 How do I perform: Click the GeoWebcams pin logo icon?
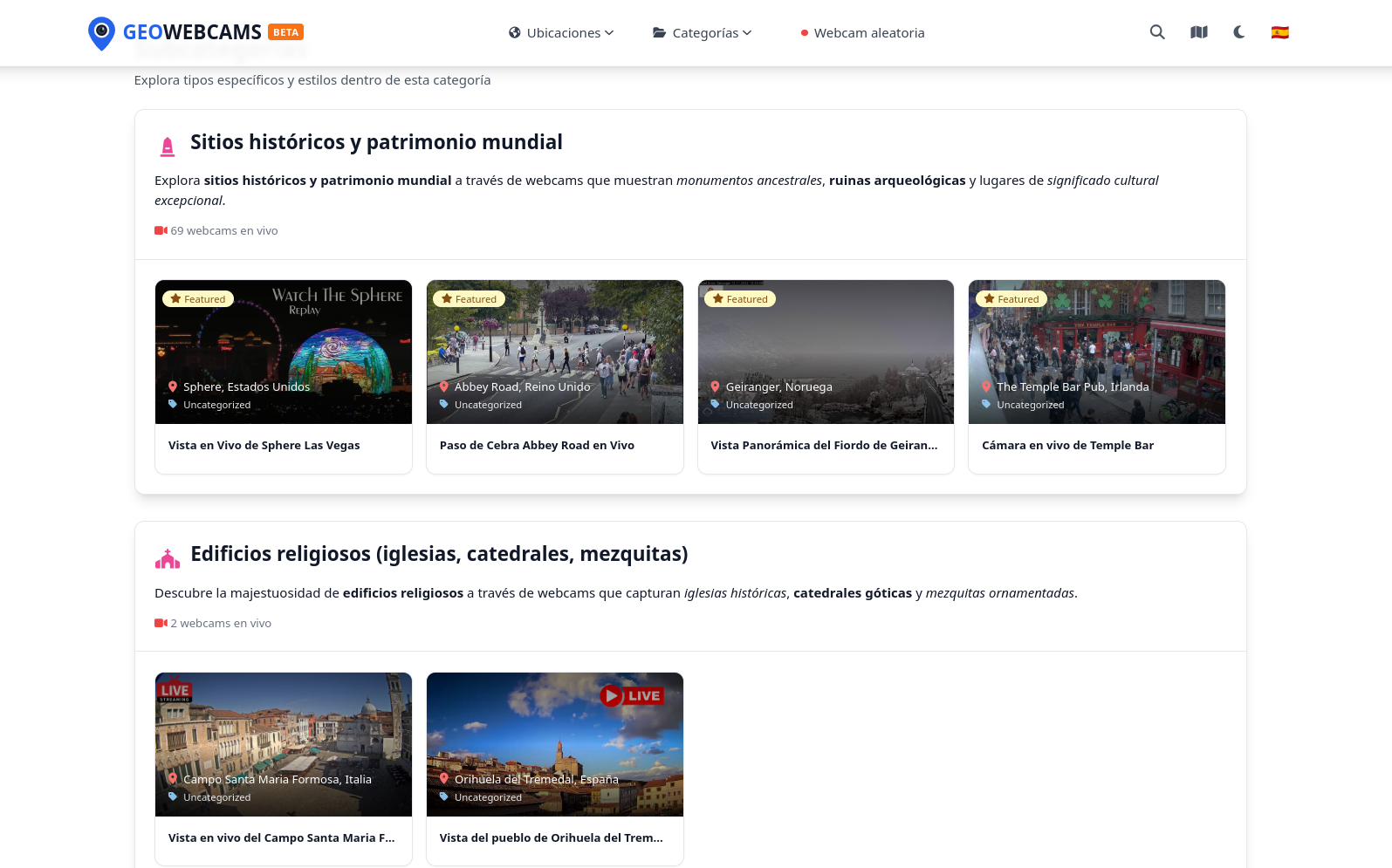pos(101,33)
